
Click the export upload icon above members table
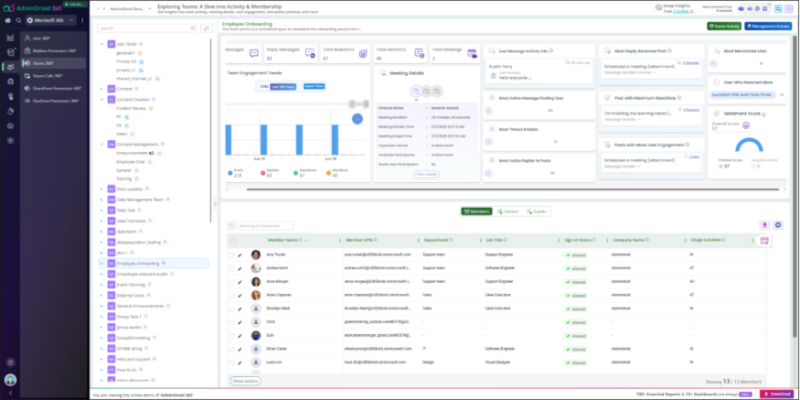tap(764, 225)
